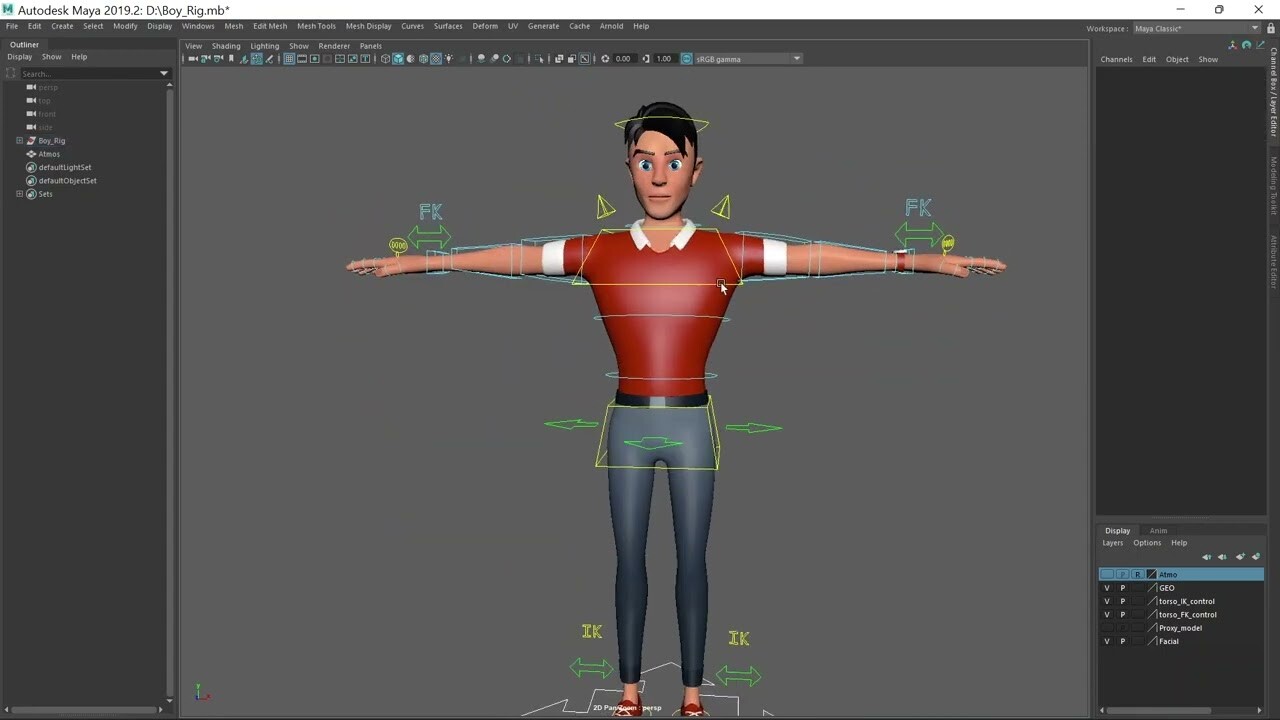Toggle visibility V for the GEO layer
1280x720 pixels.
click(1107, 588)
